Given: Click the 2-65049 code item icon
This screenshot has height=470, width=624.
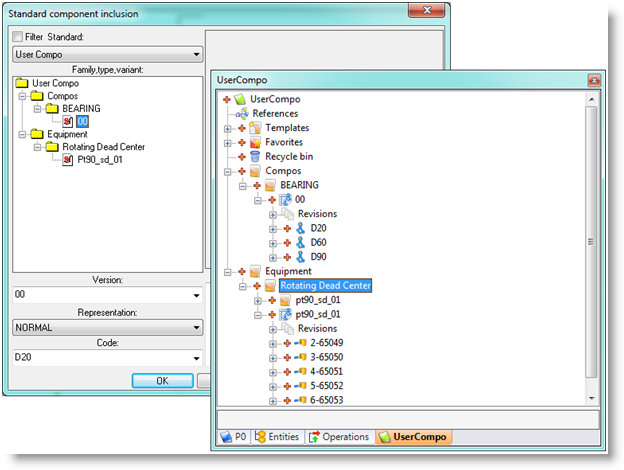Looking at the screenshot, I should [x=300, y=343].
